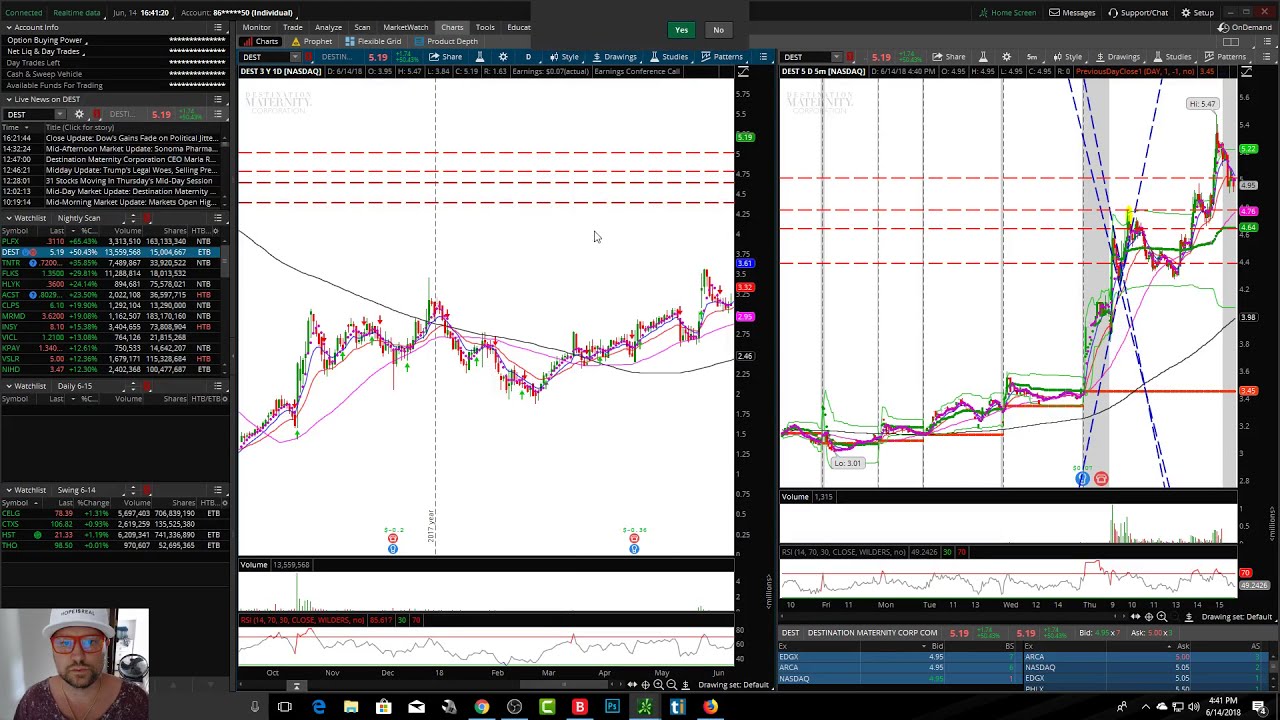1280x720 pixels.
Task: Toggle the chart grid layout icon below OnDemand
Action: [1232, 42]
